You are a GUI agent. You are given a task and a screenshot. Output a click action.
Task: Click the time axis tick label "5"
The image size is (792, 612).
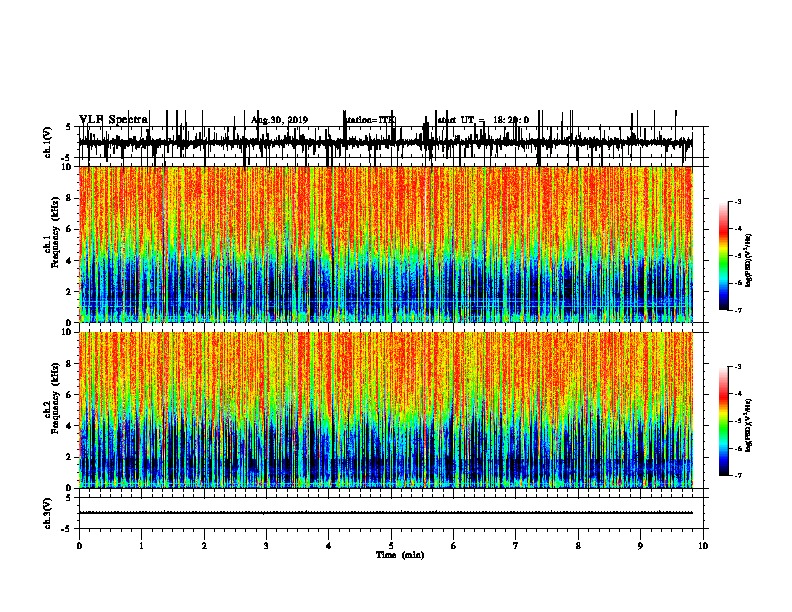point(391,546)
